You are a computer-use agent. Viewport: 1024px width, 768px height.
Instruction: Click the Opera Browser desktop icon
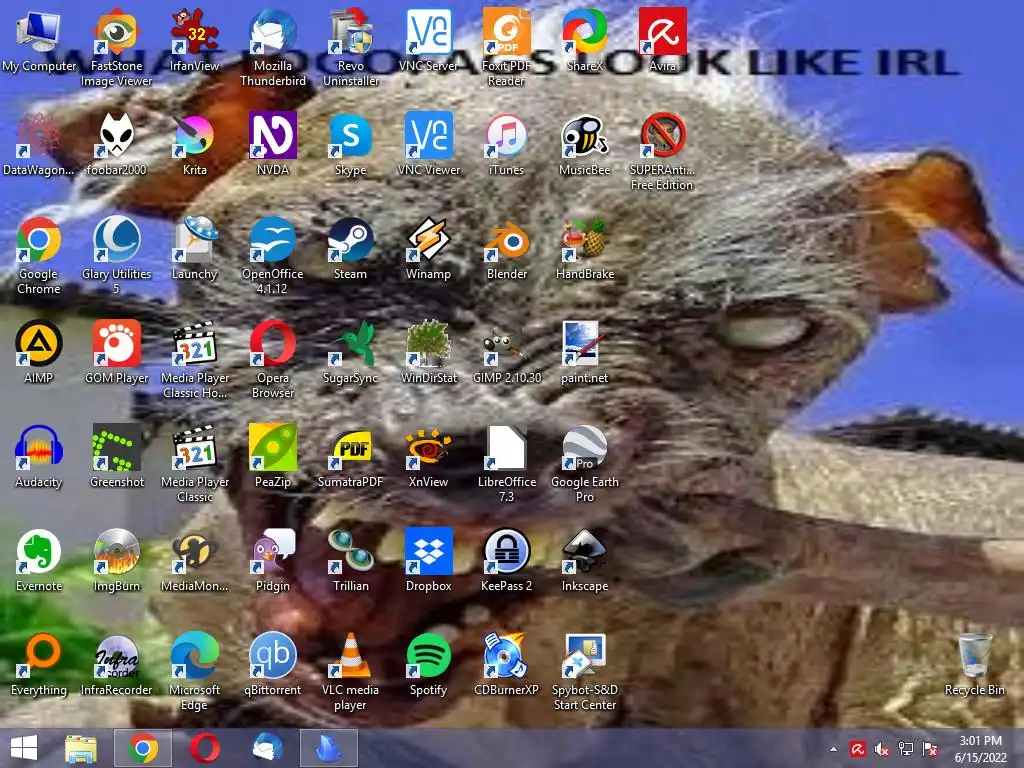tap(273, 360)
